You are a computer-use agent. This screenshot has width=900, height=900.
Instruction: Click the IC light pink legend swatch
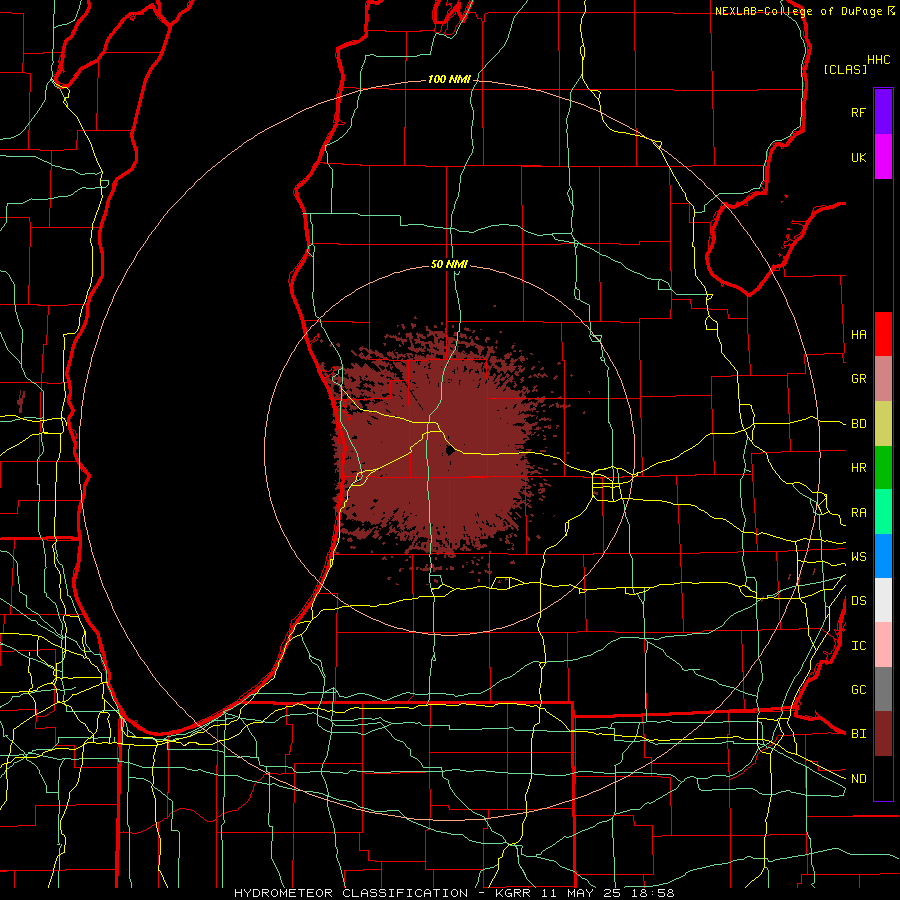click(883, 645)
